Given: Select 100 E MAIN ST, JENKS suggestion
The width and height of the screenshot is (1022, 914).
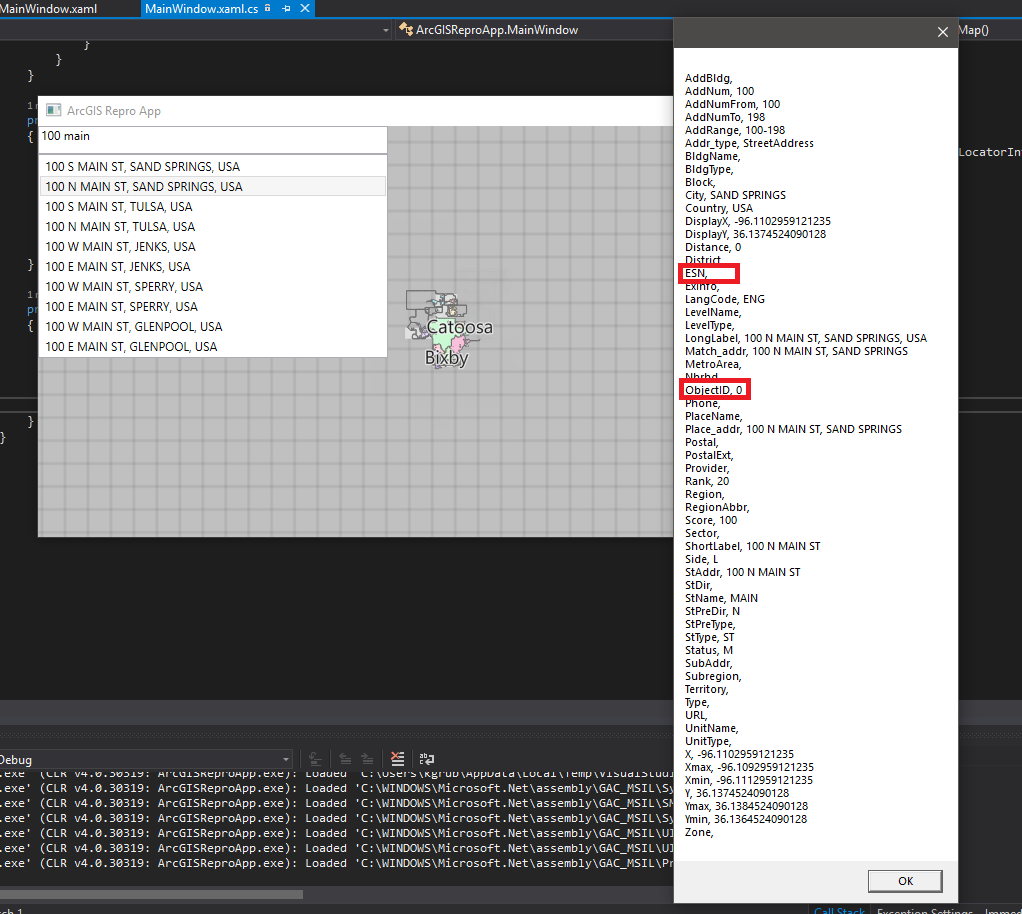Looking at the screenshot, I should (x=213, y=267).
